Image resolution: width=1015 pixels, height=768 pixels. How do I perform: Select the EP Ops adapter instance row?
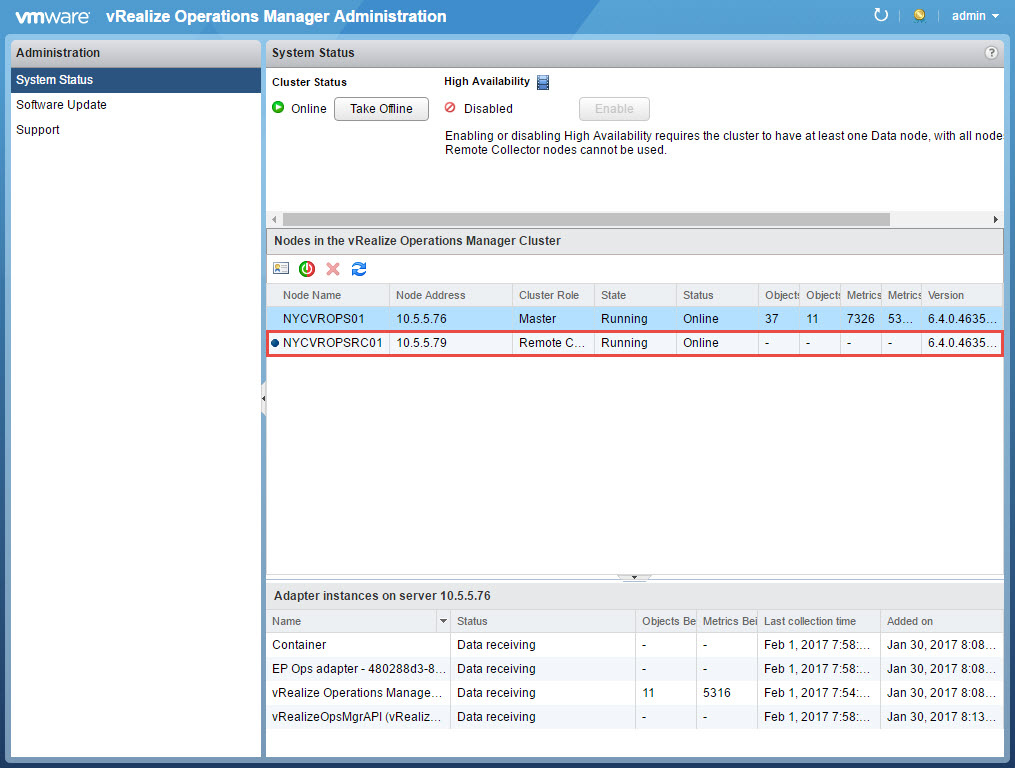634,669
